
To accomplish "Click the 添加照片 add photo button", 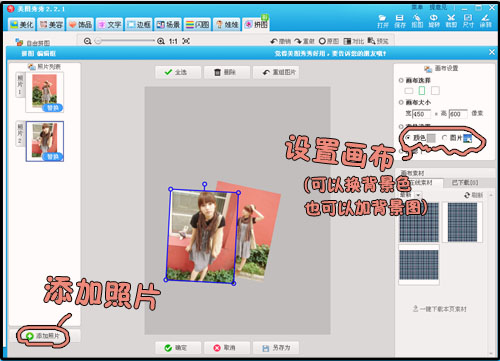I will tap(44, 336).
